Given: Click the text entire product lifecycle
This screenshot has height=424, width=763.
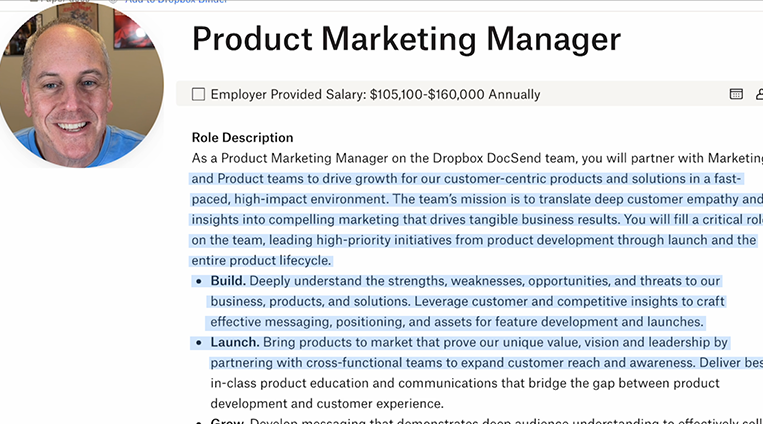Looking at the screenshot, I should pyautogui.click(x=260, y=260).
